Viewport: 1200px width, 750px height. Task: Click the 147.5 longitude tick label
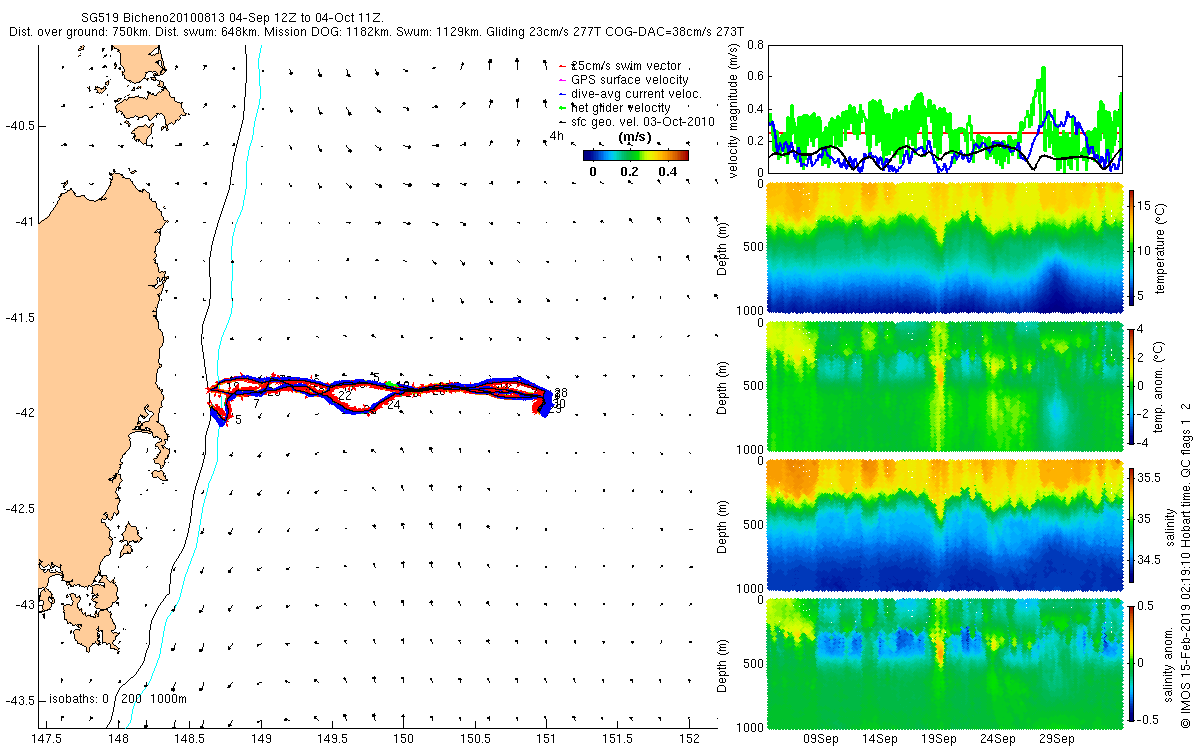tap(47, 738)
